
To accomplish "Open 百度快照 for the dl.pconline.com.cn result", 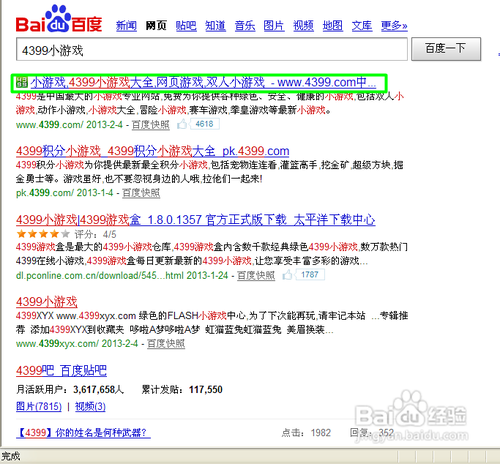I will [x=256, y=275].
